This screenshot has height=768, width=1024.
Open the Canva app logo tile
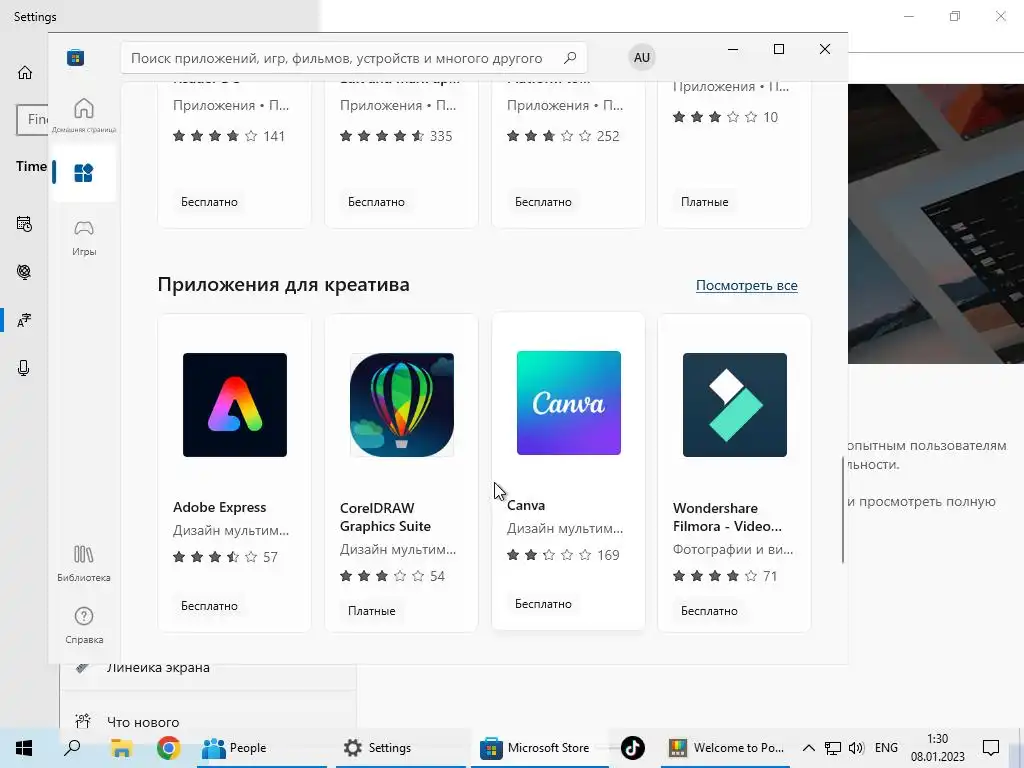569,403
